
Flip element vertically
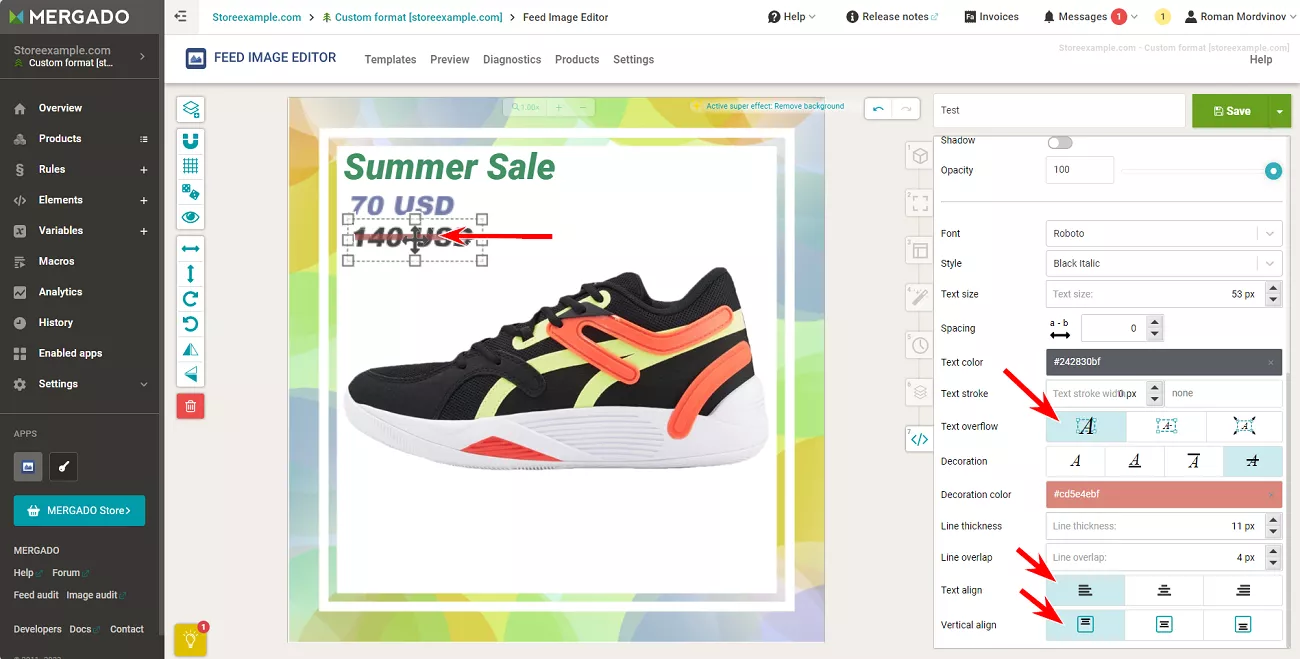click(x=190, y=374)
